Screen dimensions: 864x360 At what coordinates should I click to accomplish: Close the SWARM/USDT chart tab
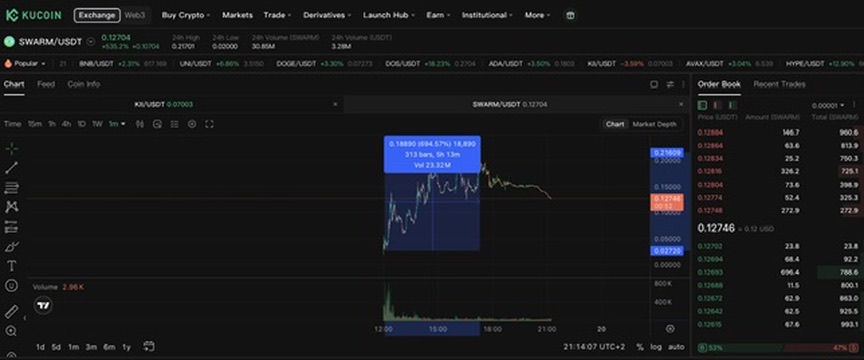pos(681,104)
